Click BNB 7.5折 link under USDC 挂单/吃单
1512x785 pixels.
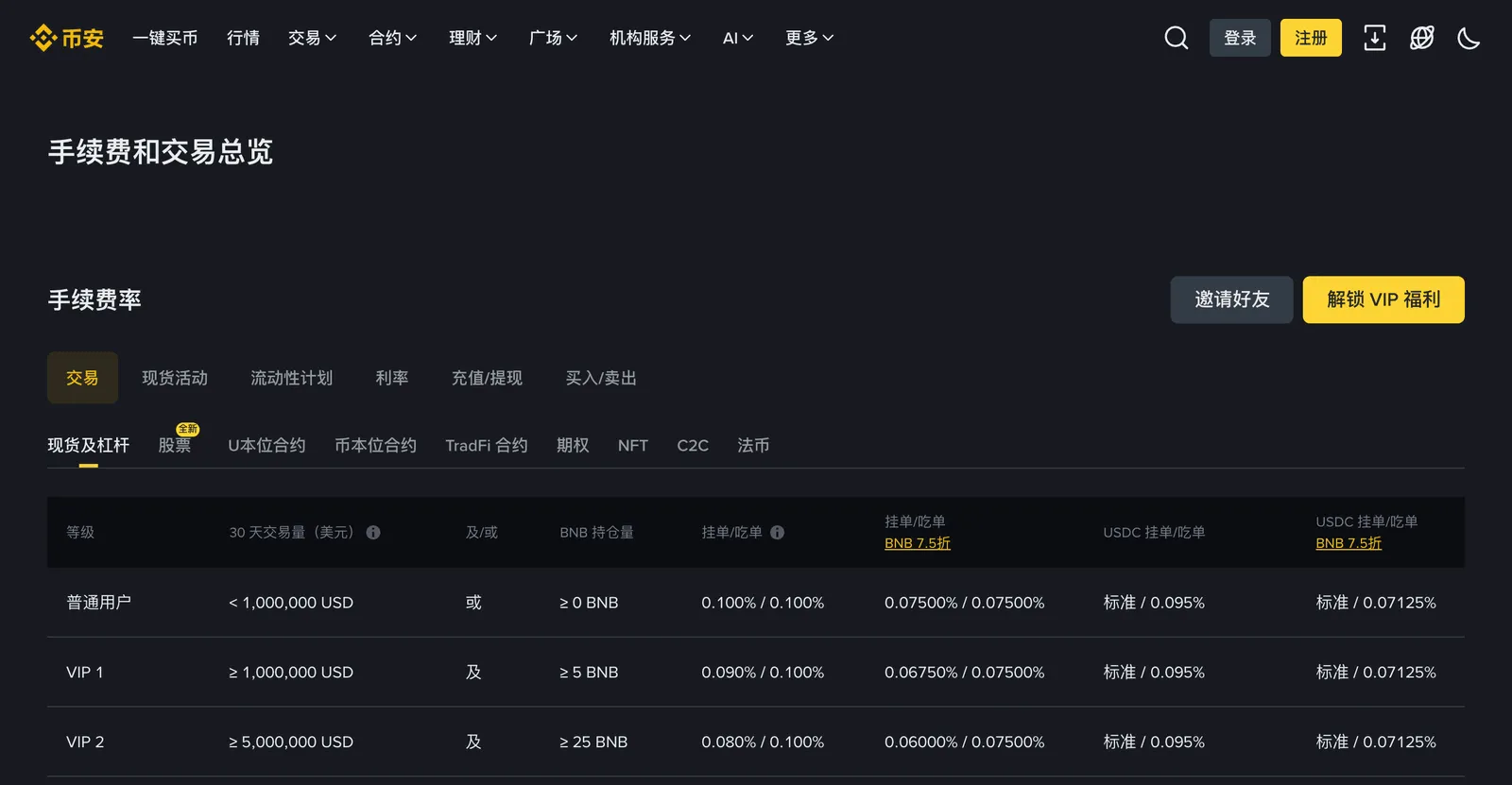point(1349,543)
